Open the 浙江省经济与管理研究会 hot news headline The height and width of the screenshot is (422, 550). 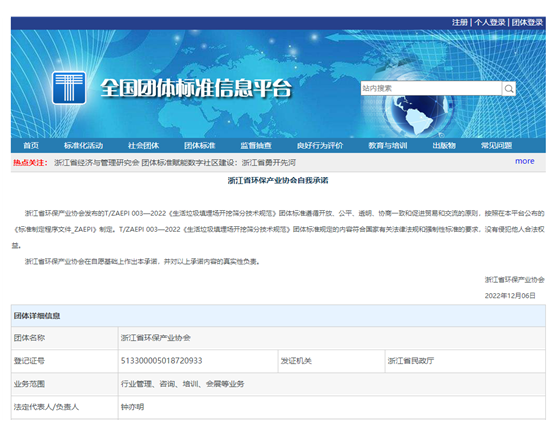(175, 163)
